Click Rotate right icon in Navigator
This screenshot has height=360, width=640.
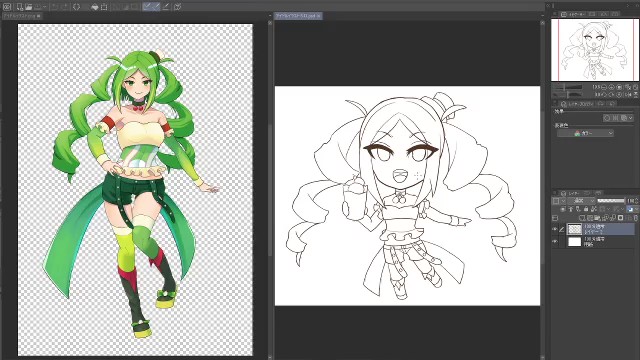point(612,95)
